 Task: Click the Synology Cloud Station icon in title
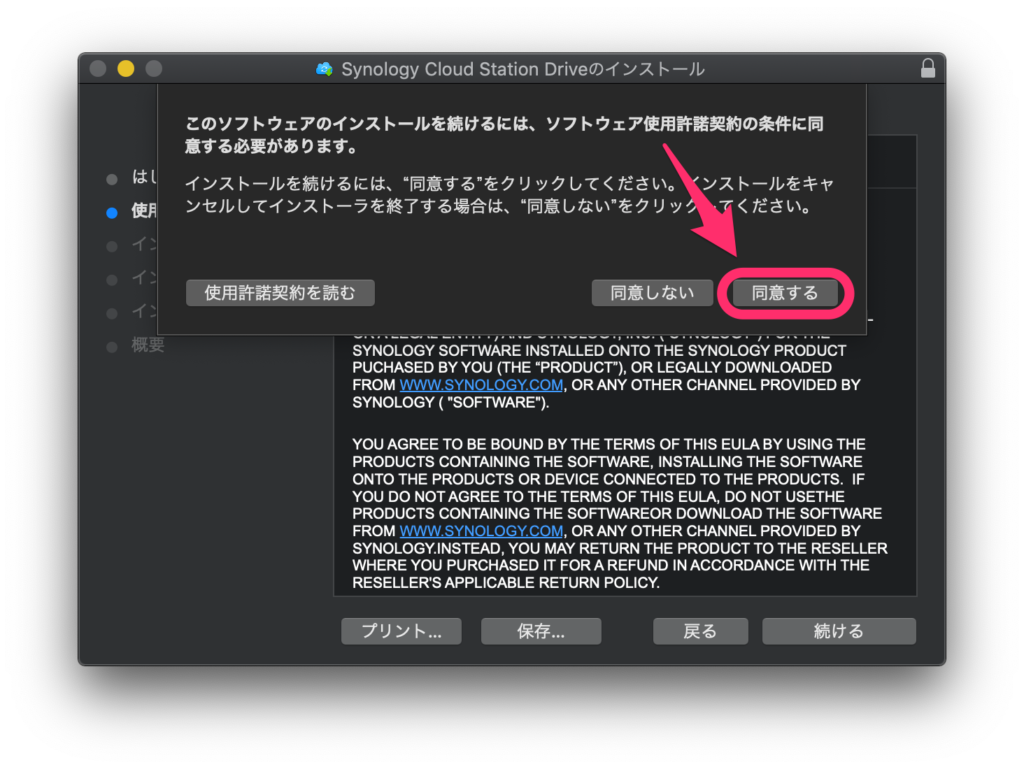pyautogui.click(x=324, y=69)
